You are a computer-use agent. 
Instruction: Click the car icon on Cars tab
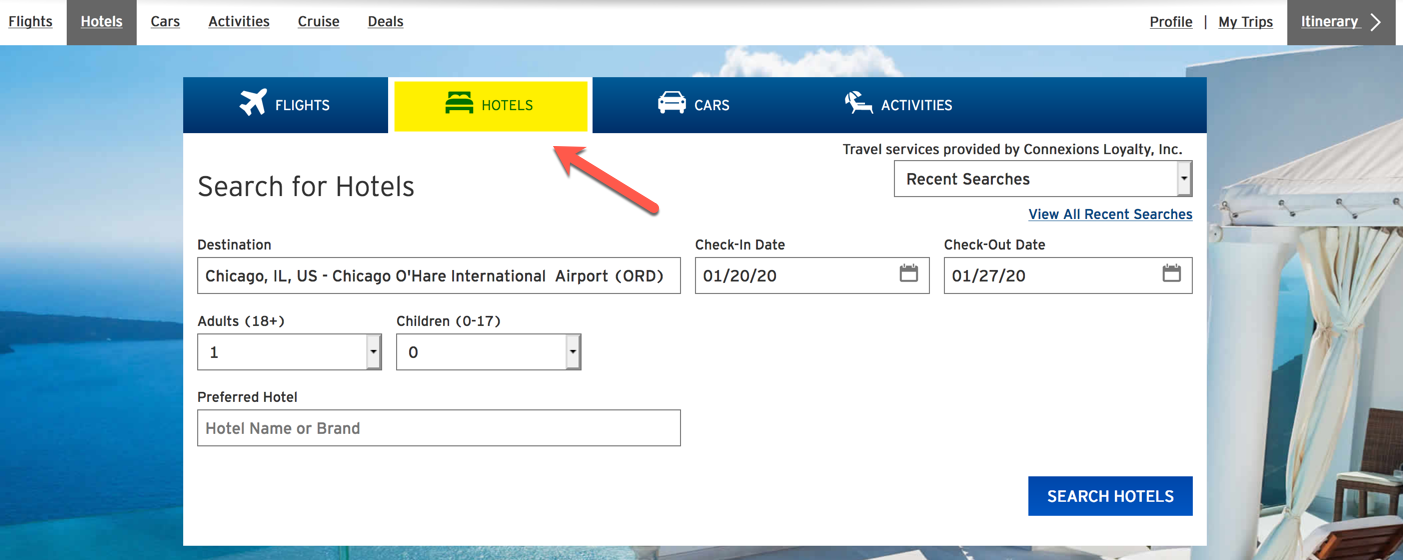672,102
